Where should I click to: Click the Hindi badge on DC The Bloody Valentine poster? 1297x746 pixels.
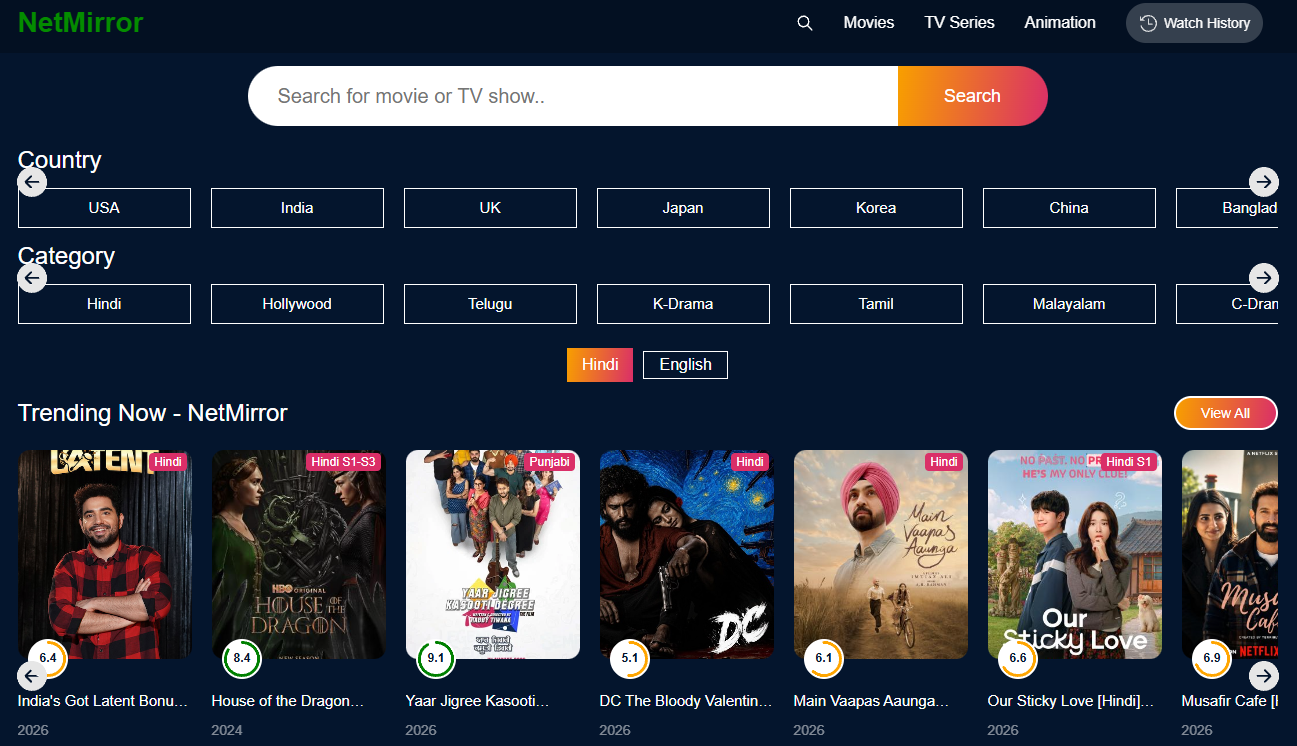click(x=750, y=462)
